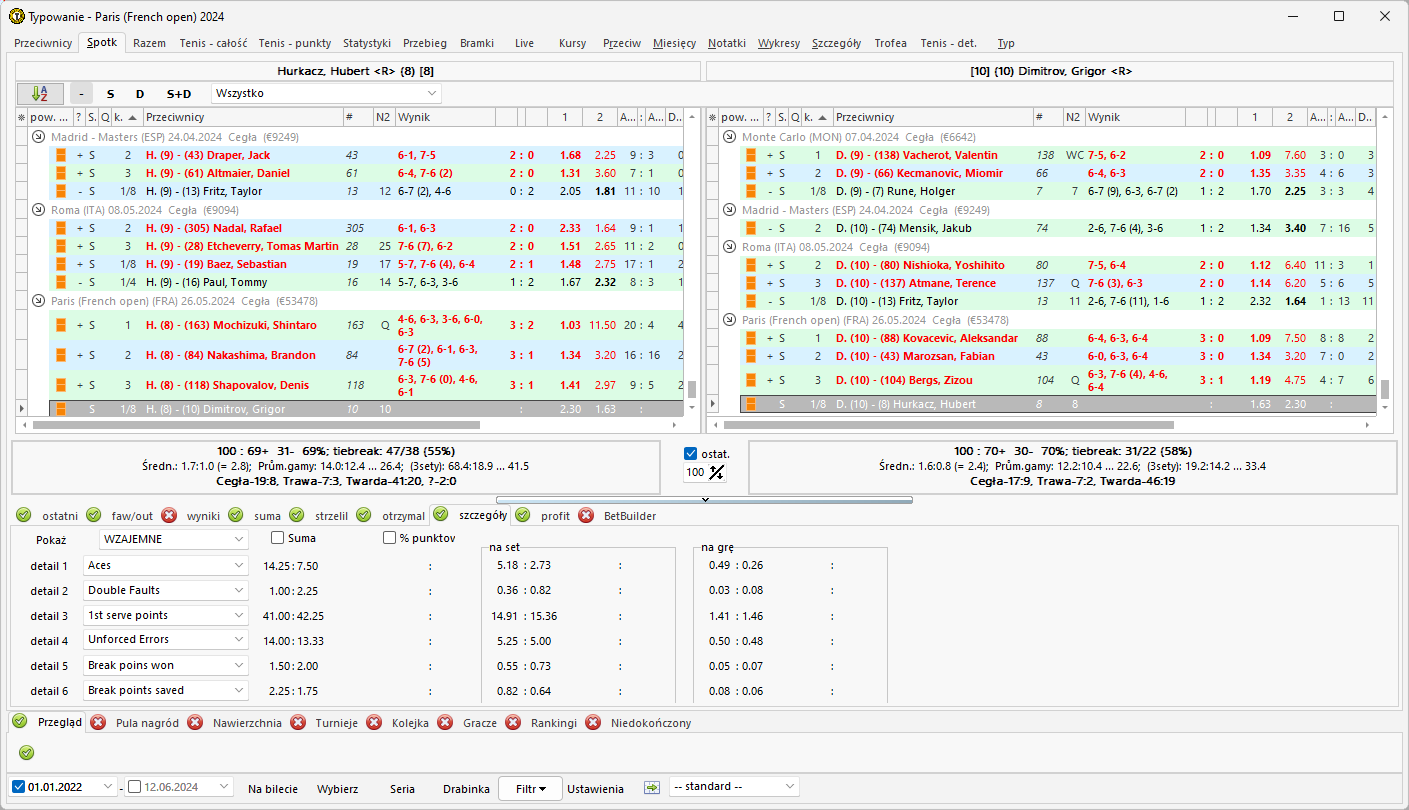Enable the Suma checkbox

click(x=278, y=538)
